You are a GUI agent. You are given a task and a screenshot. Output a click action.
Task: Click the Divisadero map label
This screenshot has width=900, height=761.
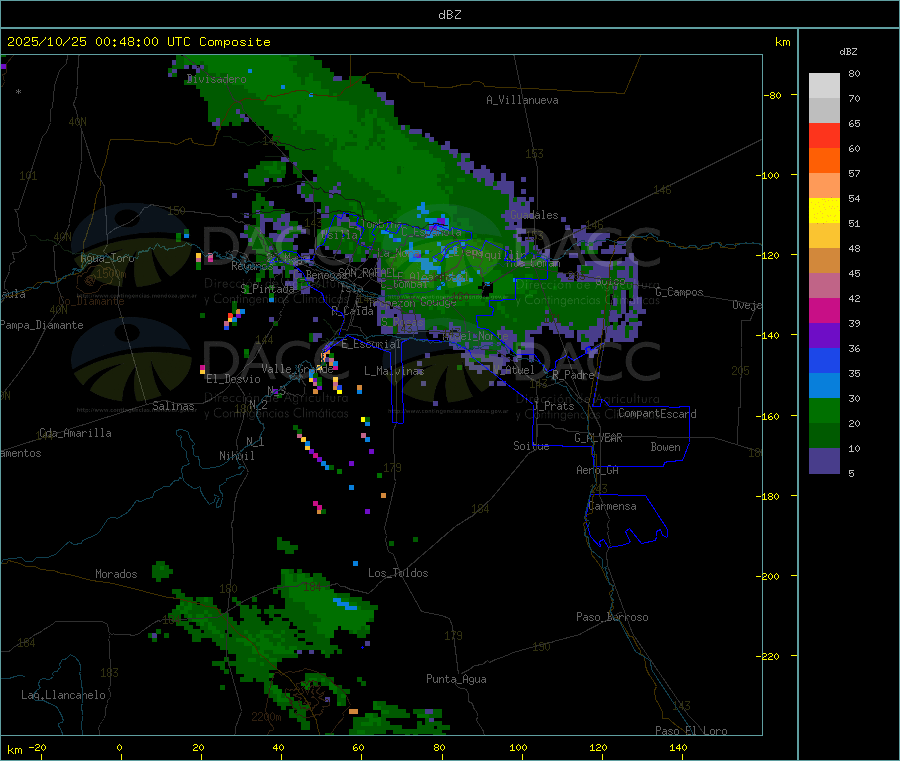coord(216,79)
